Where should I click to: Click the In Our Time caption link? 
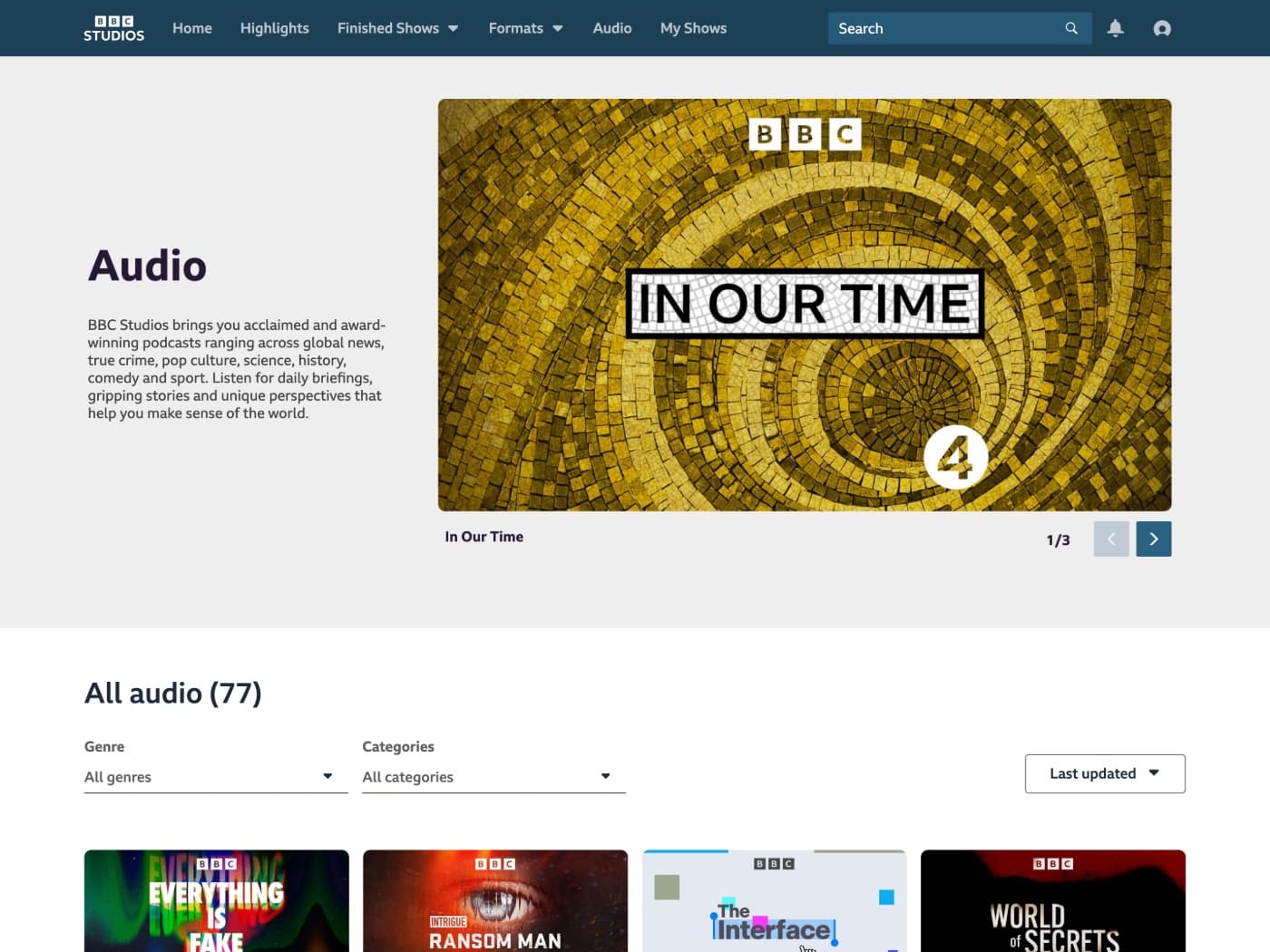484,537
